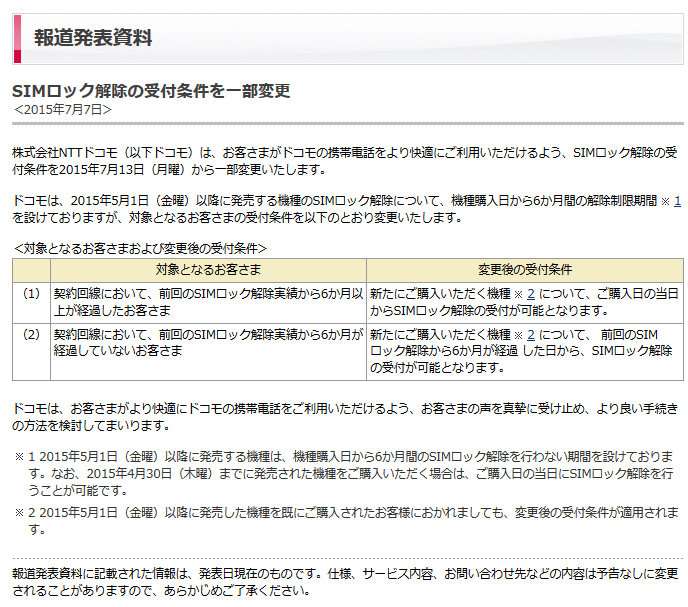Image resolution: width=688 pixels, height=607 pixels.
Task: Select table header 変更後の受付条件
Action: [525, 269]
